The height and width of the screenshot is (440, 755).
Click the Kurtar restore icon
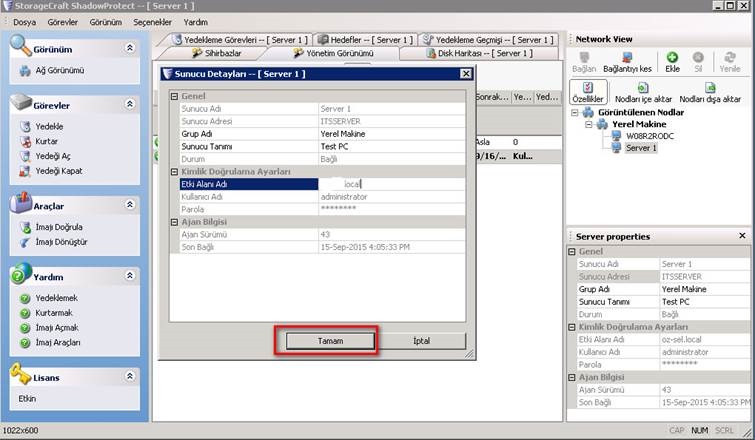click(25, 142)
